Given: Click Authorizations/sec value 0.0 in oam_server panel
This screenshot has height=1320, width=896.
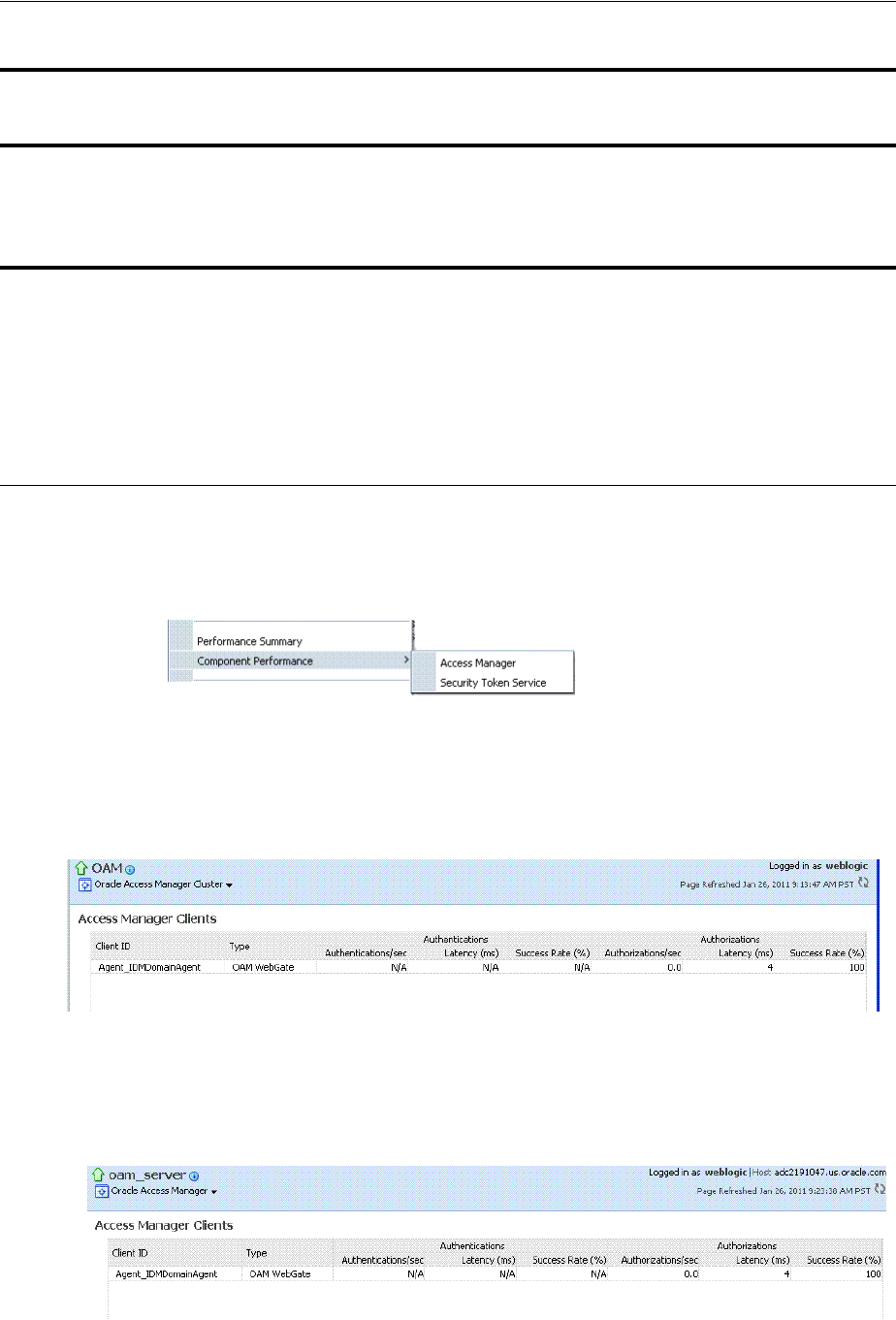Looking at the screenshot, I should coord(690,1274).
